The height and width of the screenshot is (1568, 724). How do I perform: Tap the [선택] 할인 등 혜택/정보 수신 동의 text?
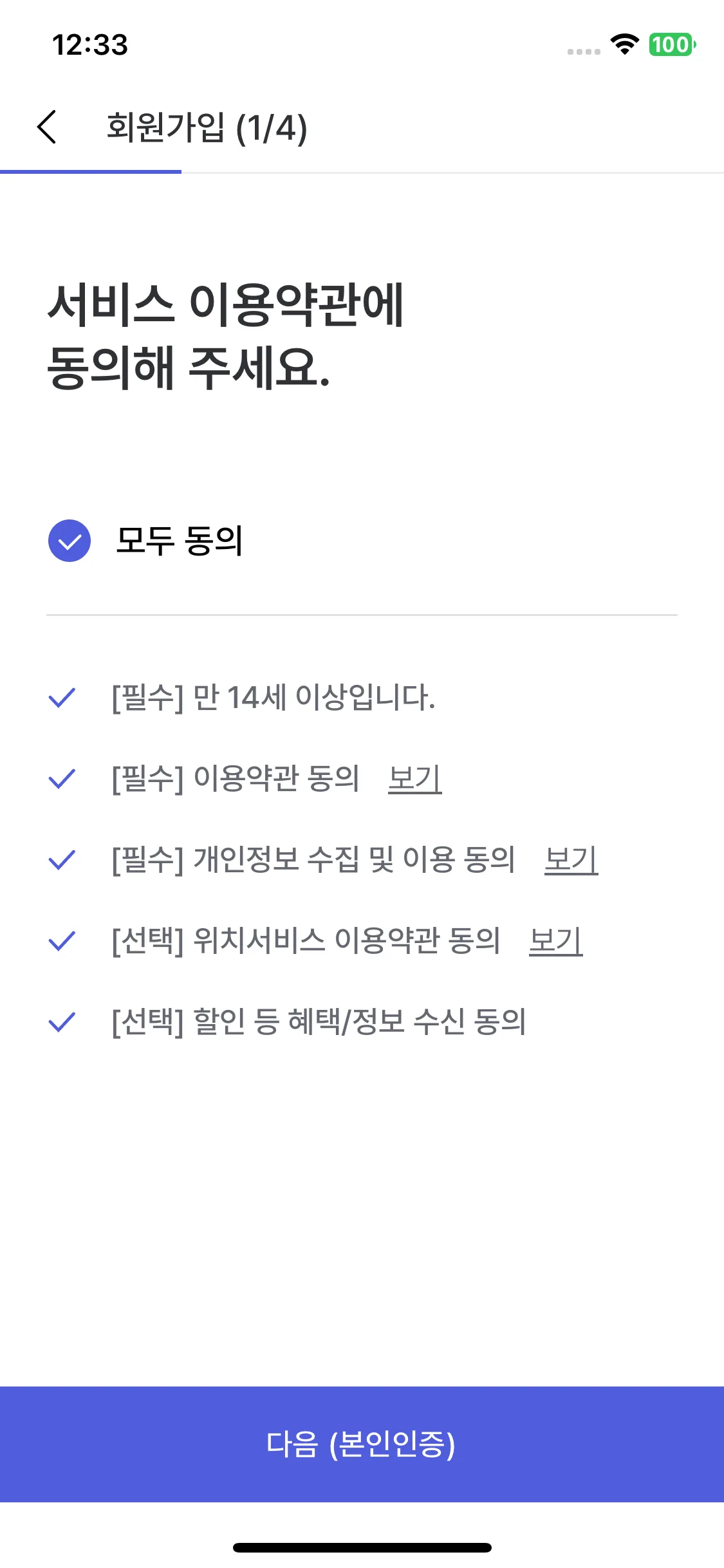tap(319, 1022)
